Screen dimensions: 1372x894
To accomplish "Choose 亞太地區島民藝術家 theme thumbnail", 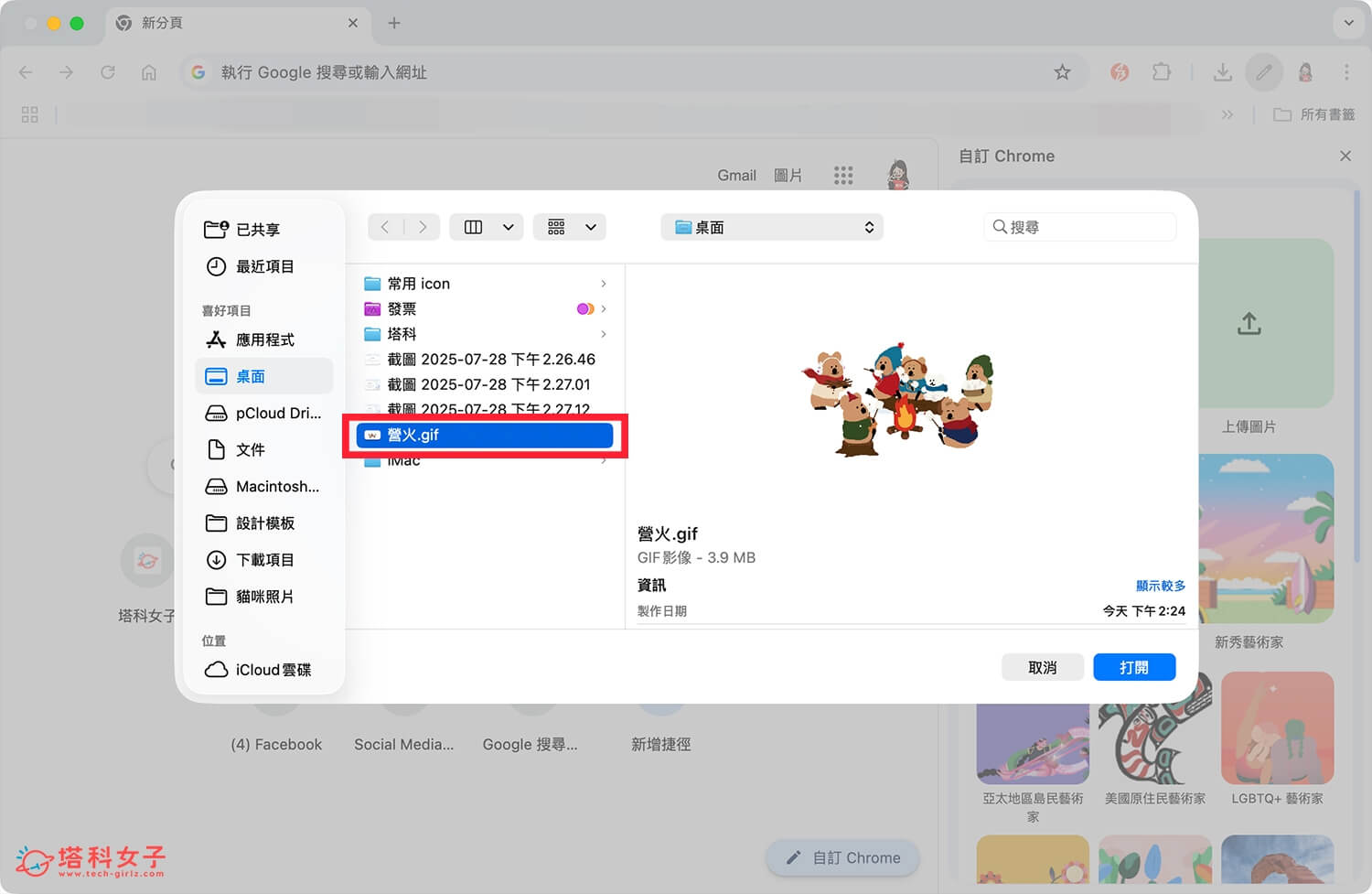I will 1034,742.
